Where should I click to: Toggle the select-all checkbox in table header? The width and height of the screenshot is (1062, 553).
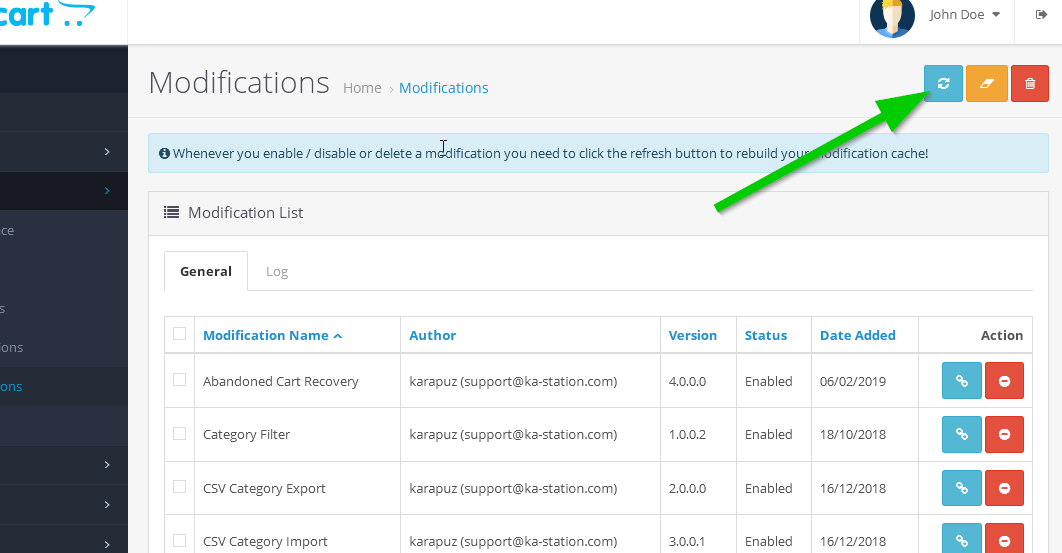click(x=179, y=334)
